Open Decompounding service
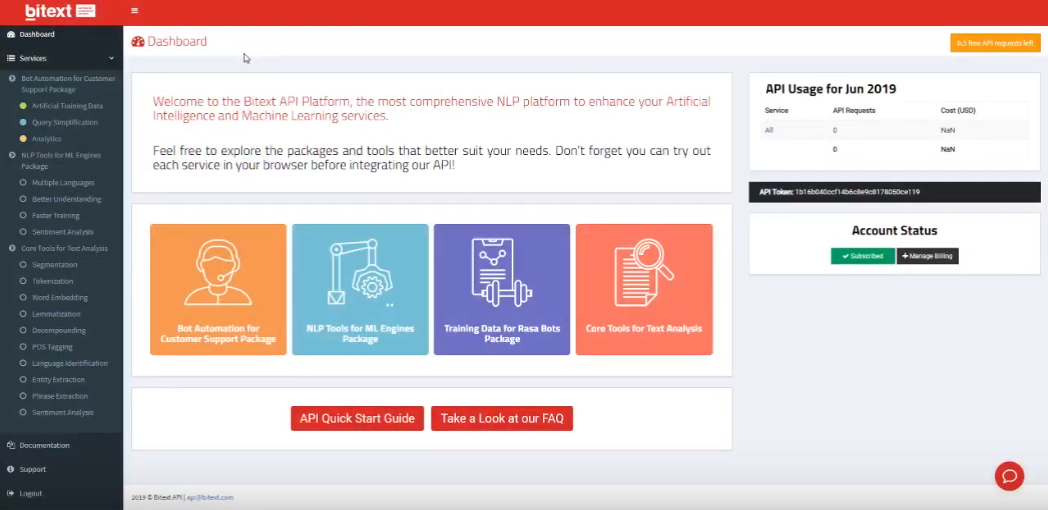This screenshot has width=1048, height=510. pyautogui.click(x=58, y=331)
